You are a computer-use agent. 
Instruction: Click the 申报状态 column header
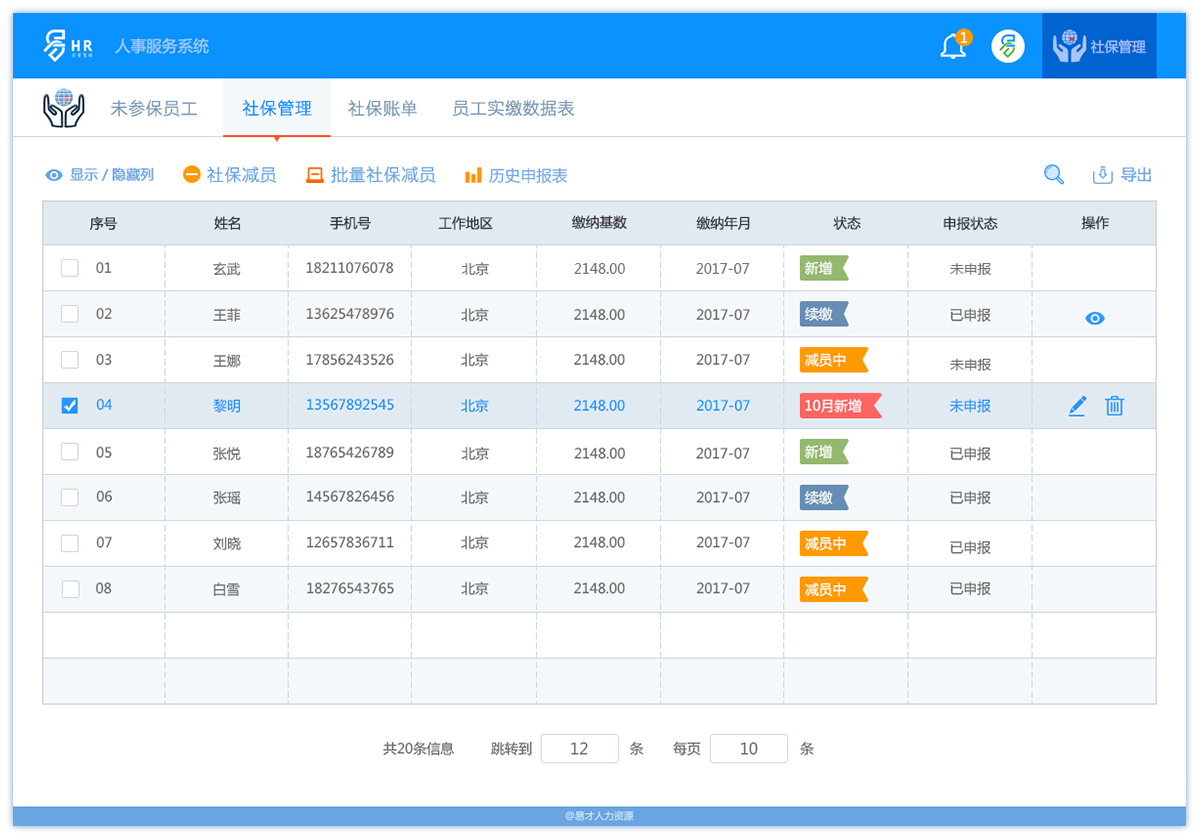(970, 223)
